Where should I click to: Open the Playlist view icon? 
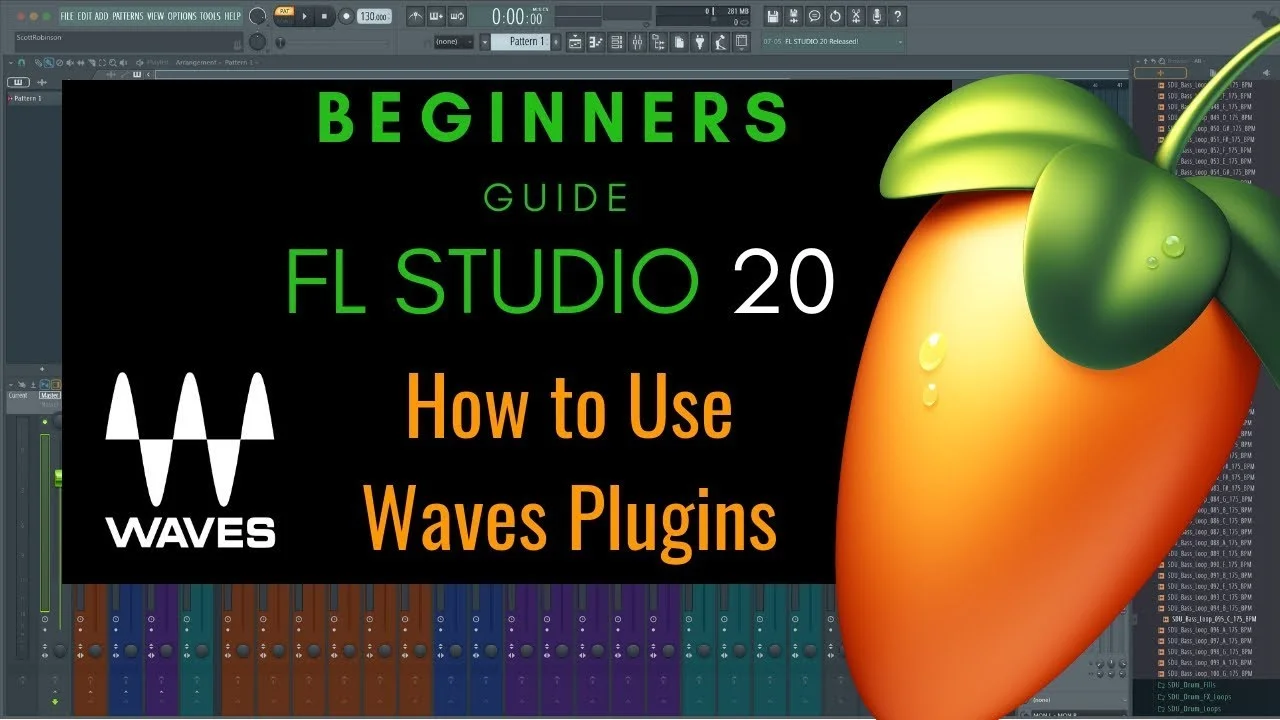tap(575, 41)
